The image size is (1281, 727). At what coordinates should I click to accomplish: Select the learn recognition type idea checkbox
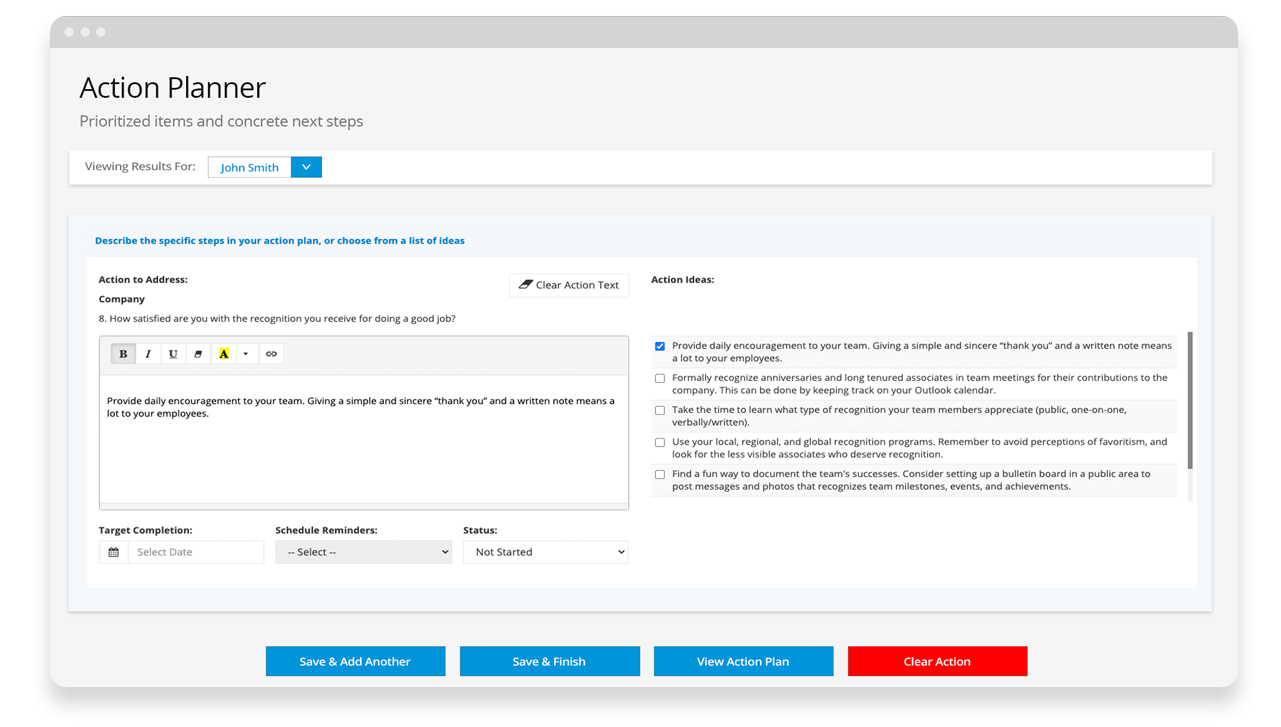[x=660, y=410]
